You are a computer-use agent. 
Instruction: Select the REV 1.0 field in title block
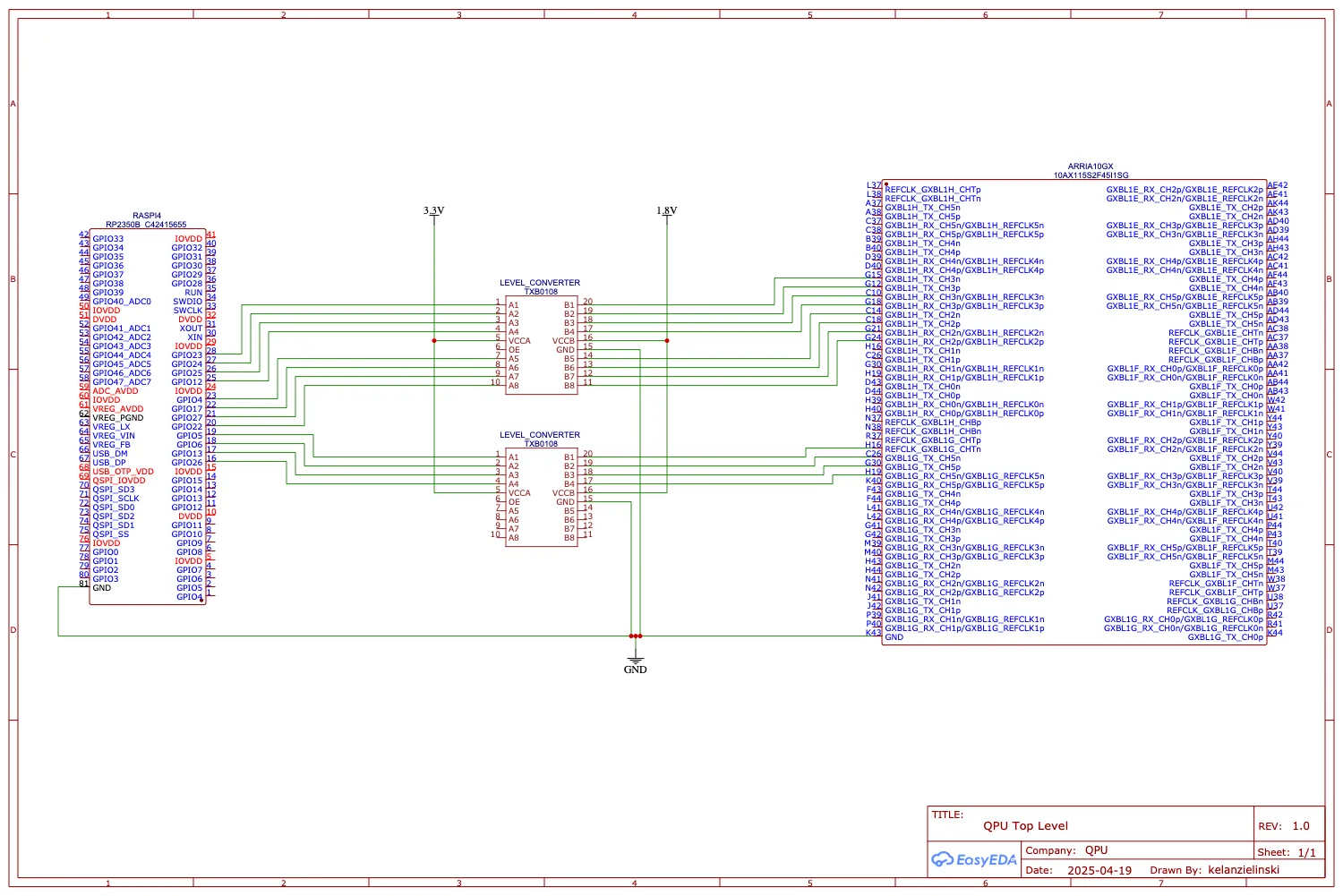(1285, 825)
